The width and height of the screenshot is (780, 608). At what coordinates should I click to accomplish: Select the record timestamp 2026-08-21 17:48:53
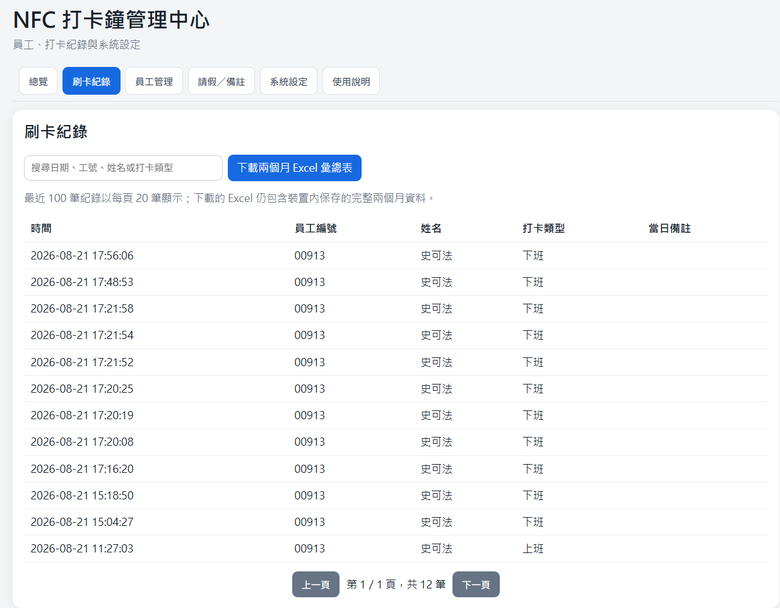click(x=82, y=282)
